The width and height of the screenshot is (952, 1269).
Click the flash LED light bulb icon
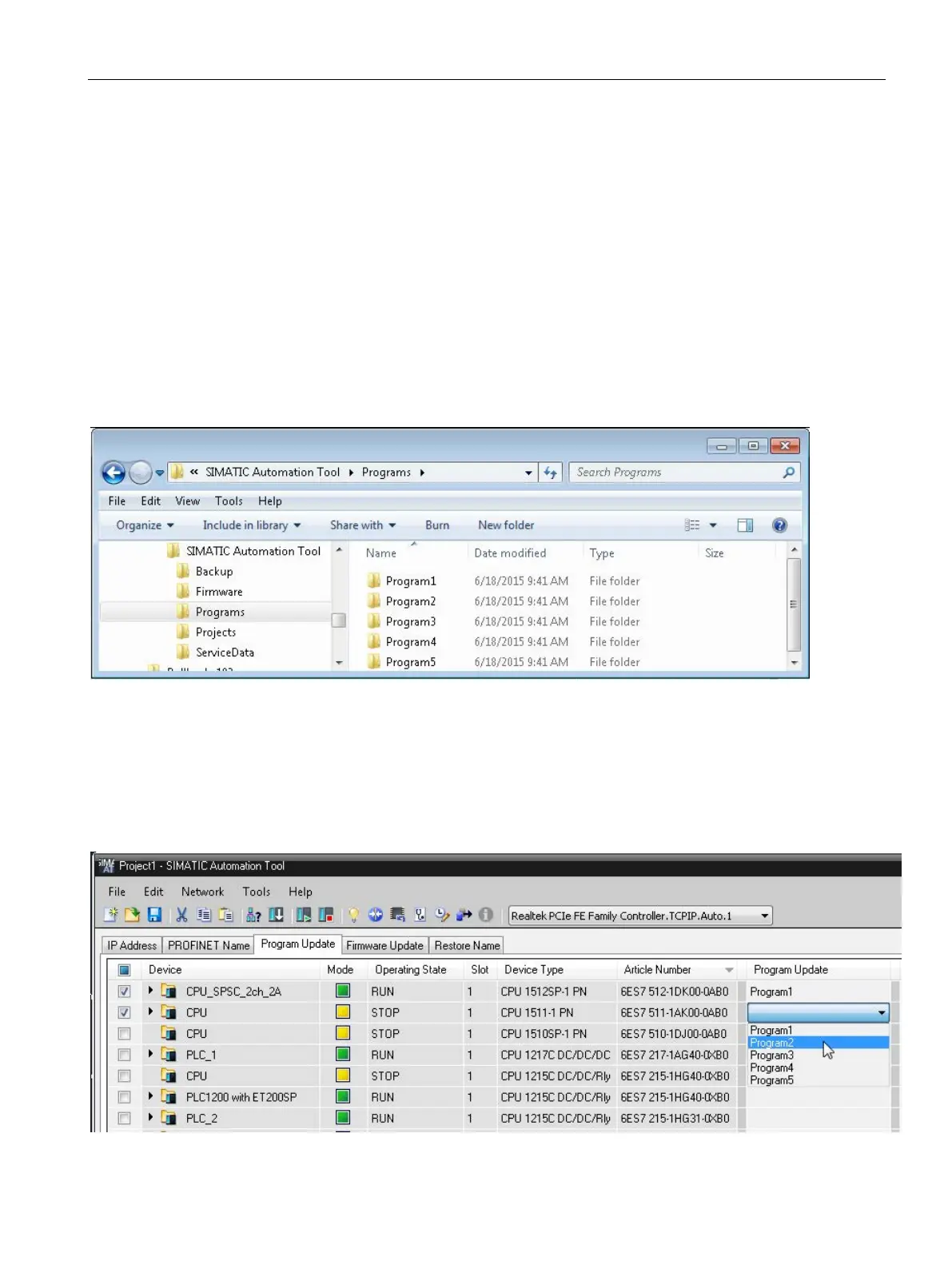tap(353, 915)
